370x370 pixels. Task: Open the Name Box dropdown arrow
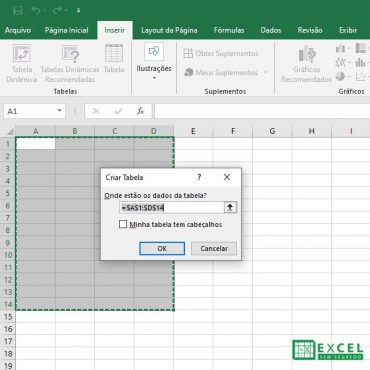click(x=59, y=111)
